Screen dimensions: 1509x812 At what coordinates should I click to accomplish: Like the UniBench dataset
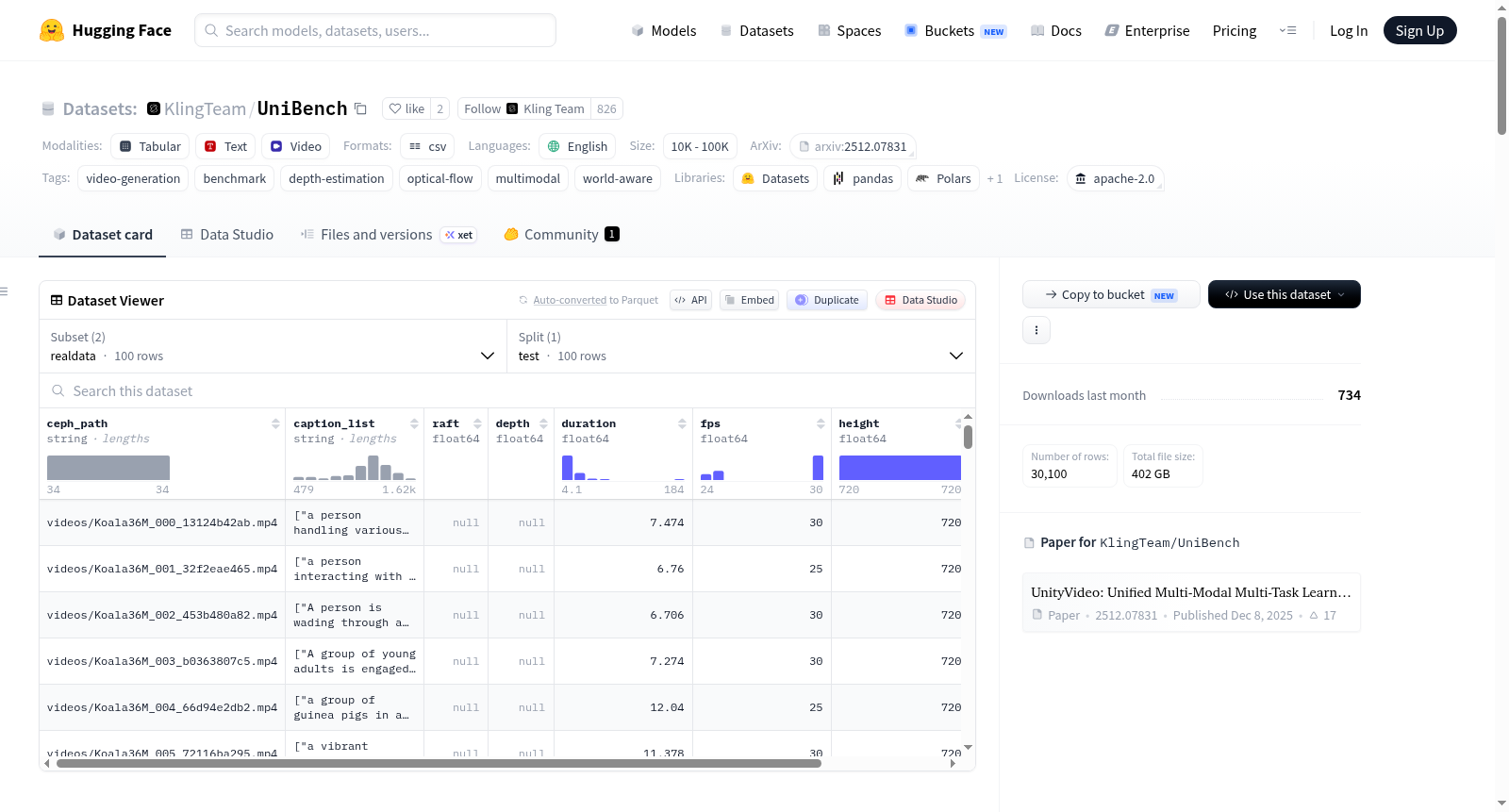coord(406,108)
